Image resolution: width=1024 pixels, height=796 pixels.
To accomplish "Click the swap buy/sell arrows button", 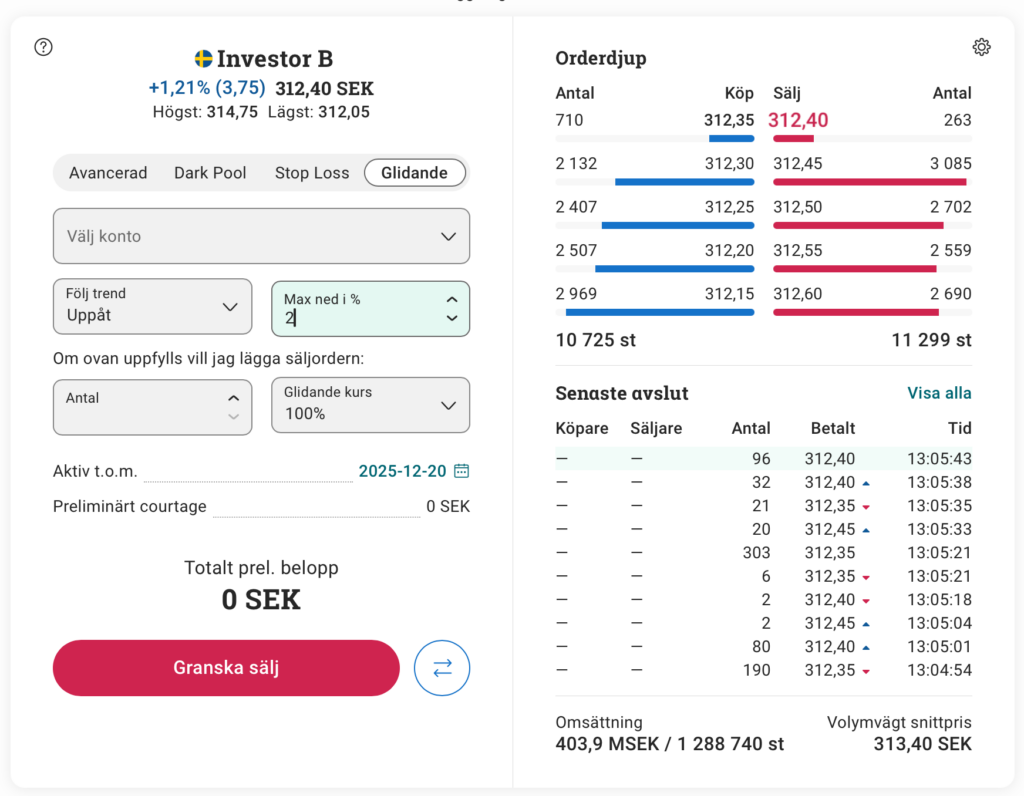I will (442, 668).
